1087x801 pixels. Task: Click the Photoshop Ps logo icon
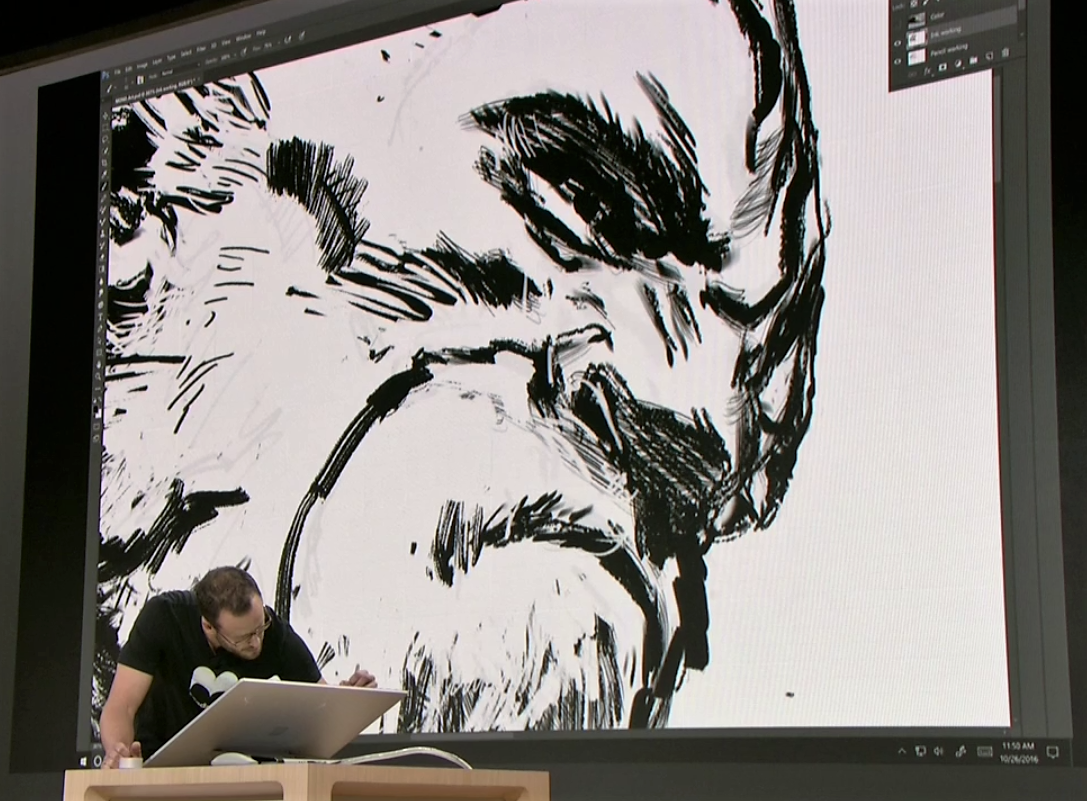pyautogui.click(x=105, y=74)
